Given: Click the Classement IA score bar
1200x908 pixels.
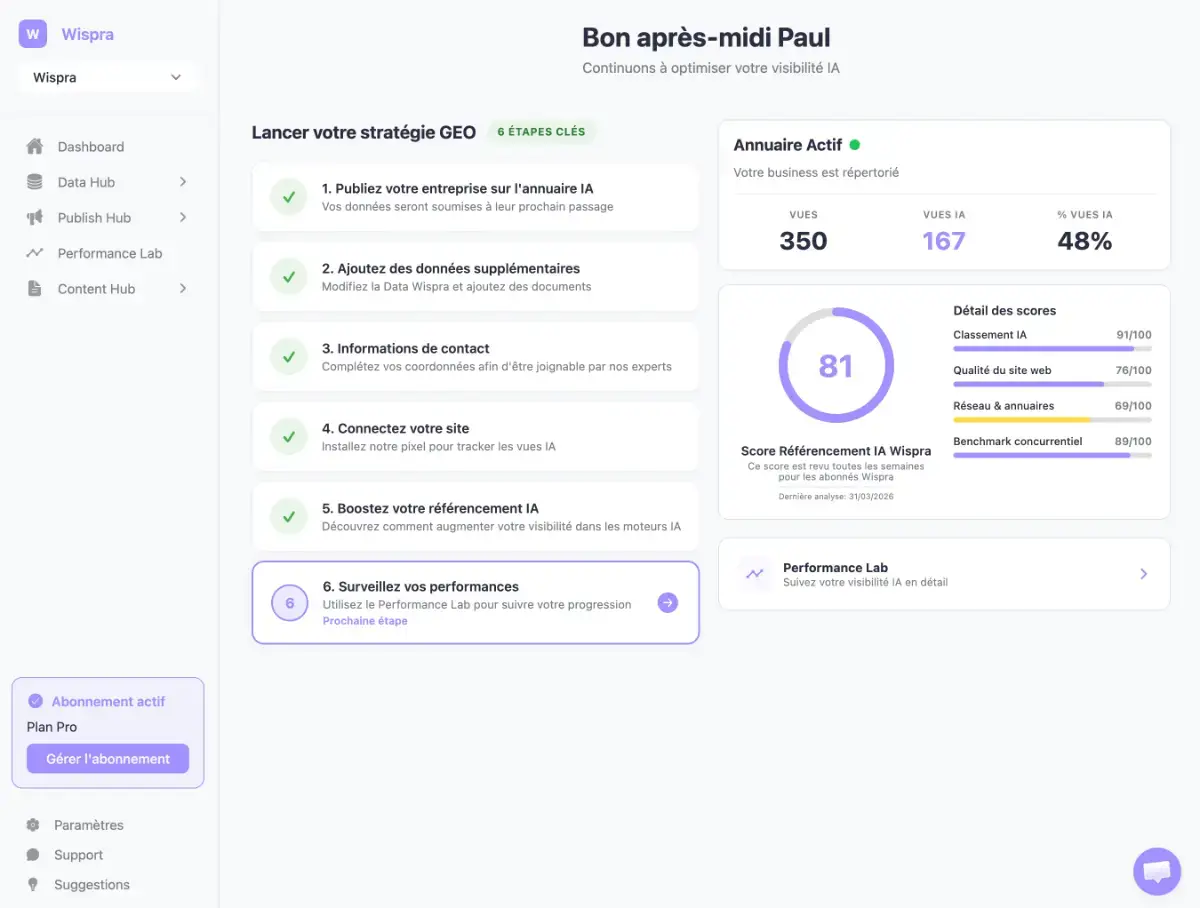Looking at the screenshot, I should click(1052, 349).
